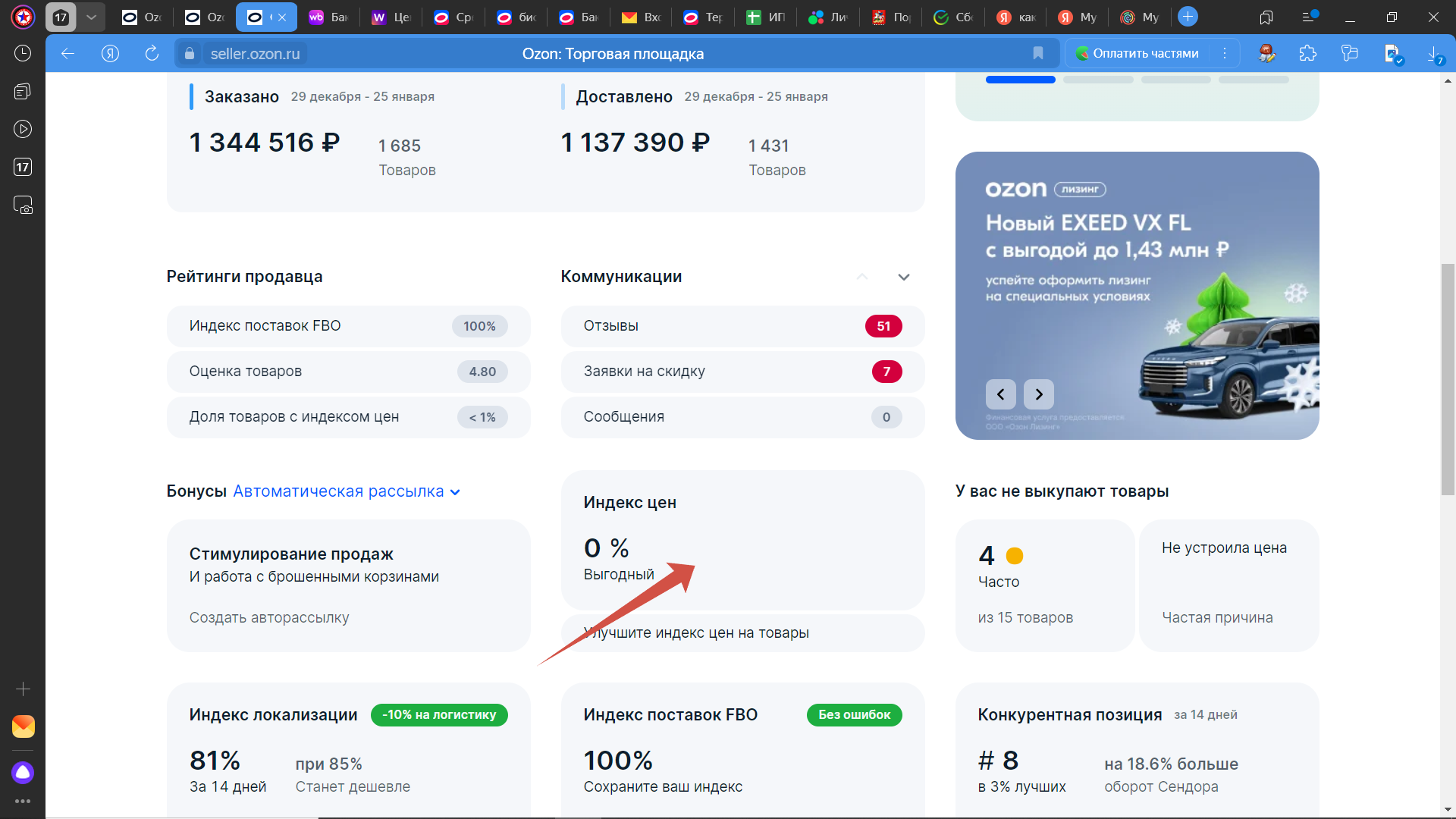Open the downloads arrow icon
Viewport: 1456px width, 819px height.
(1433, 53)
